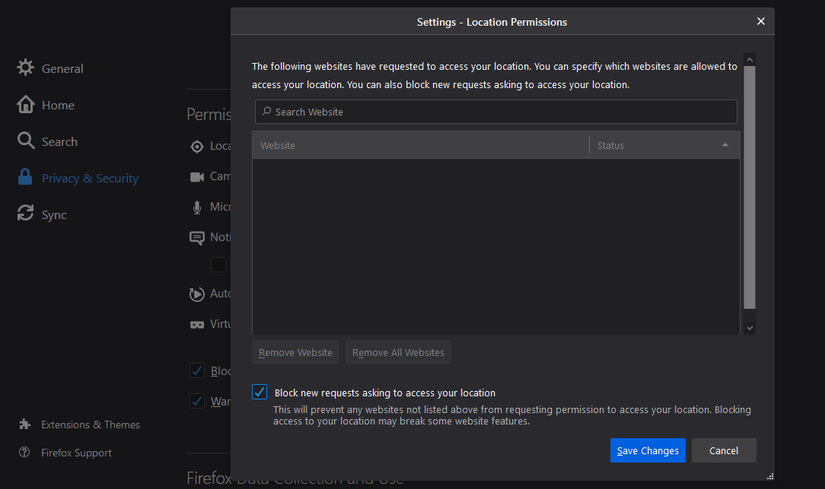Click into the Search Website input field

pyautogui.click(x=496, y=112)
